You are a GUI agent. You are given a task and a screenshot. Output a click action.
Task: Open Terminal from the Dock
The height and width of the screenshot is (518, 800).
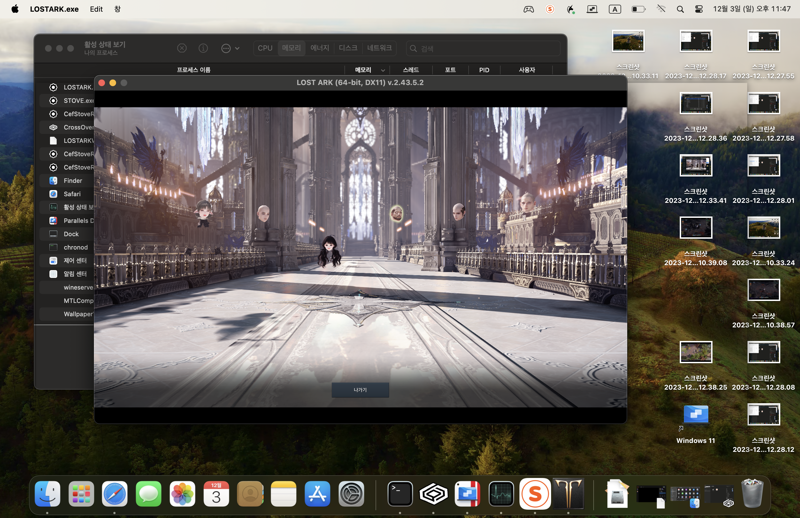tap(400, 494)
